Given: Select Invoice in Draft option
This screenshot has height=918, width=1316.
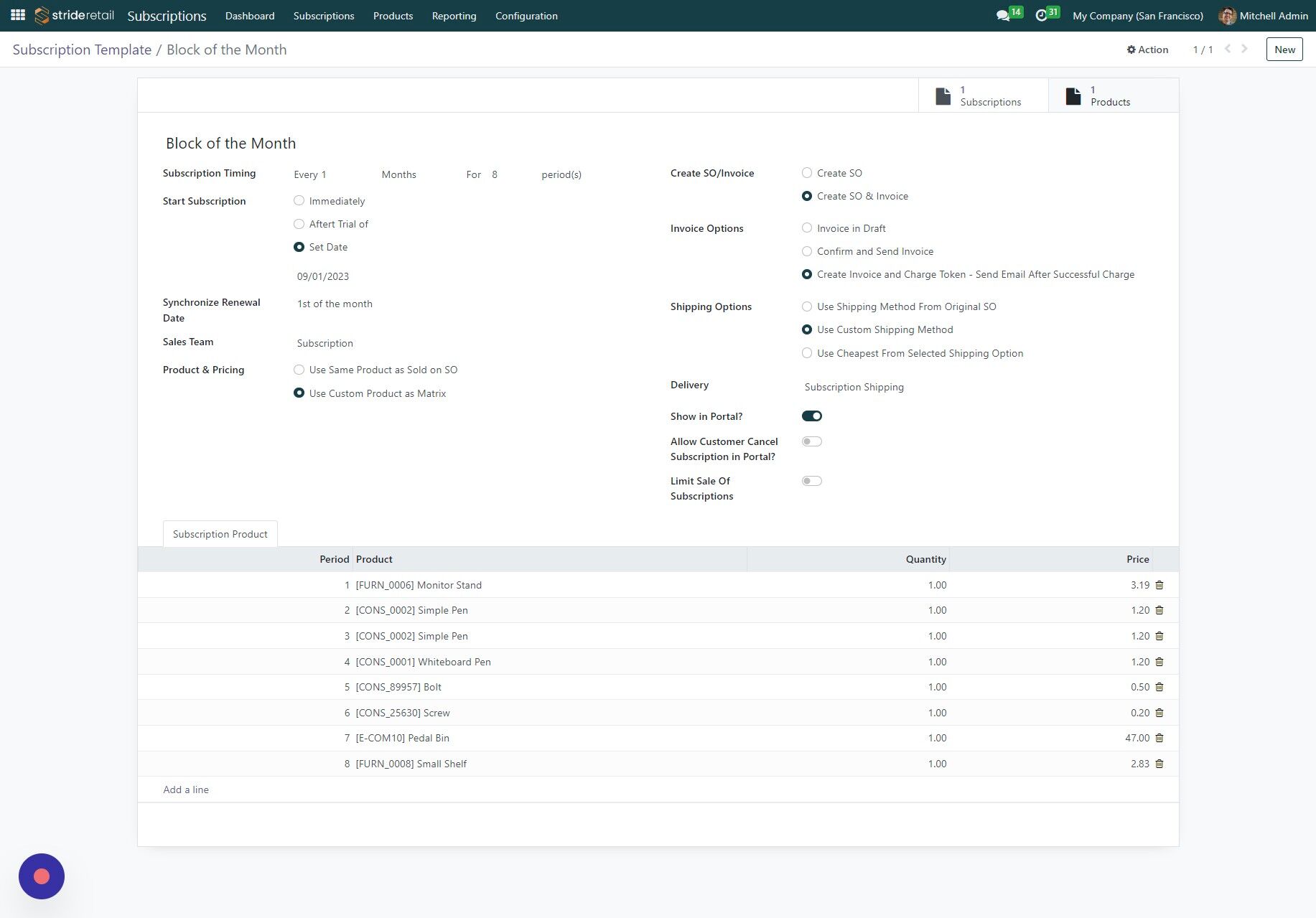Looking at the screenshot, I should [x=807, y=228].
